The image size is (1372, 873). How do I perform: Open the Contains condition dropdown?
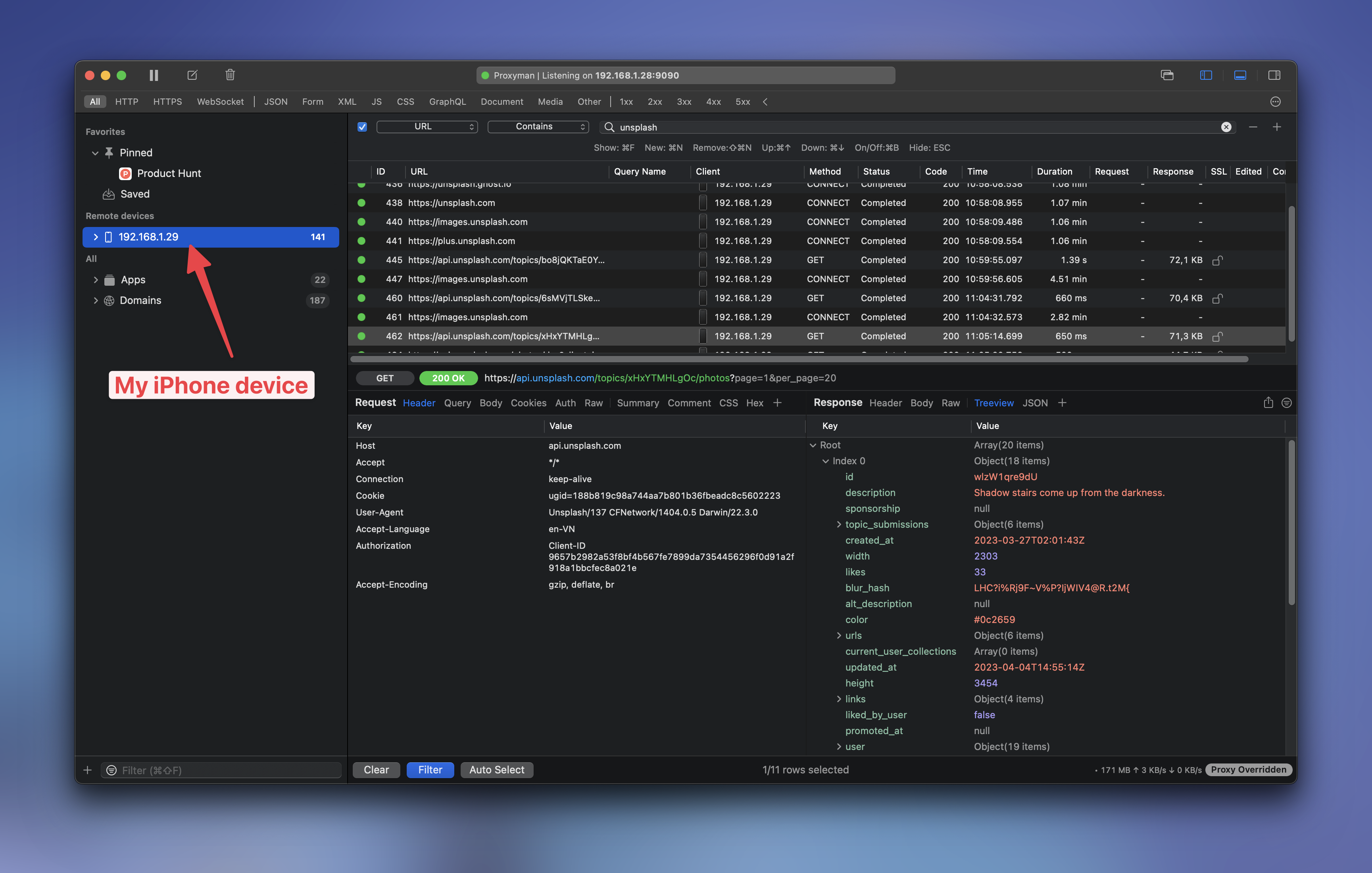tap(538, 127)
